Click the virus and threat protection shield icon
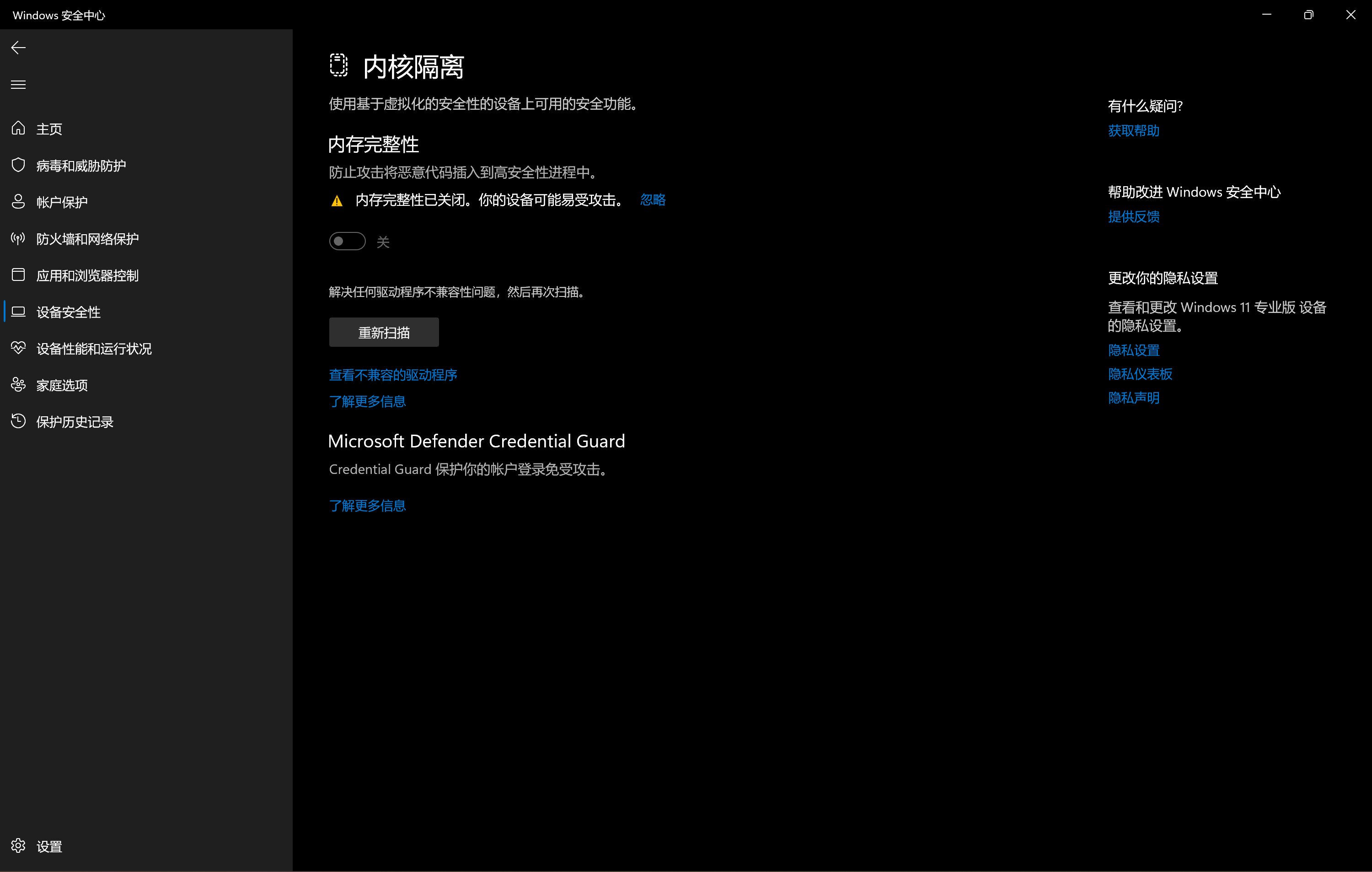The image size is (1372, 872). pos(18,165)
